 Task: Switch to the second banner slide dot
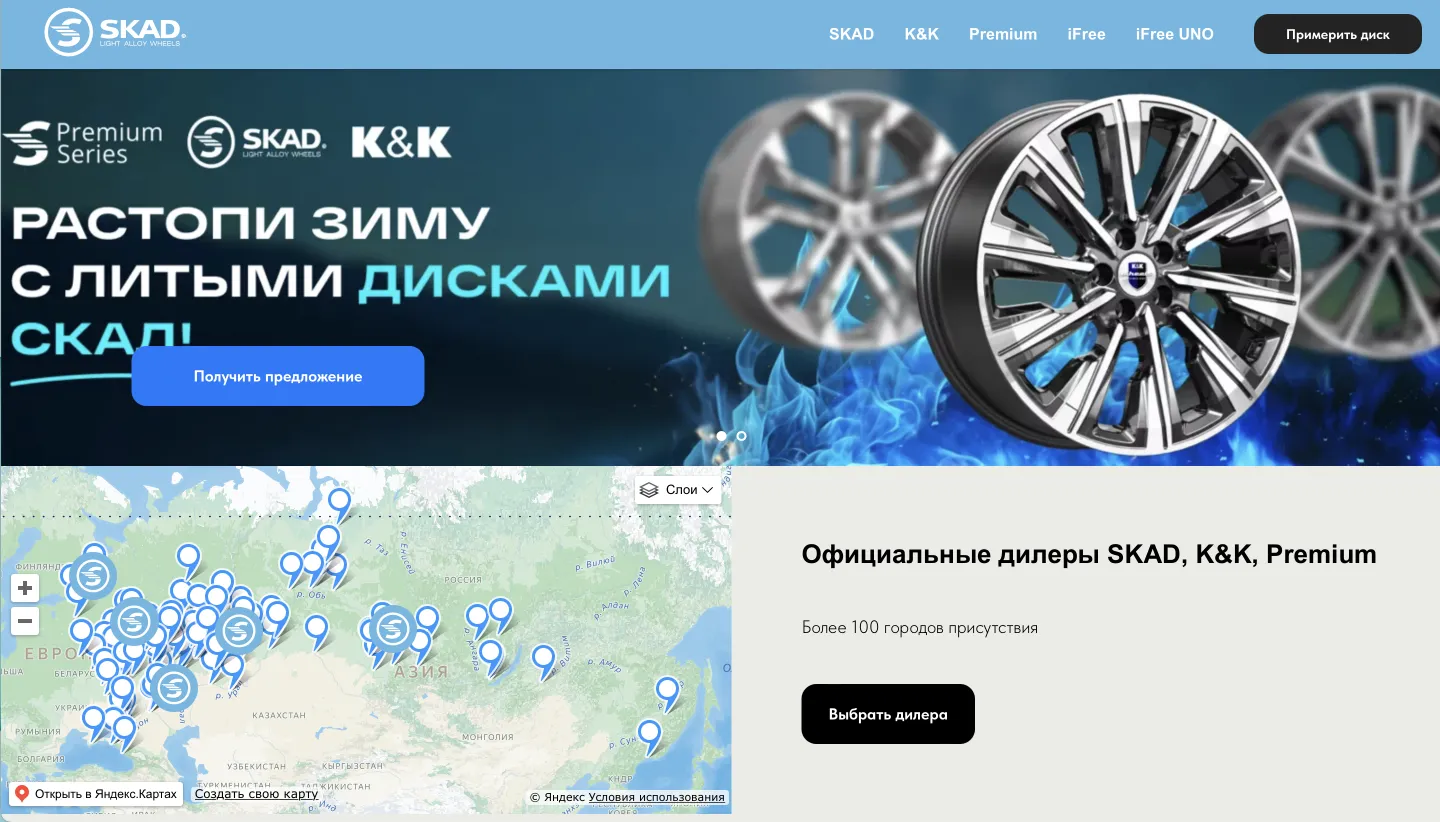741,436
